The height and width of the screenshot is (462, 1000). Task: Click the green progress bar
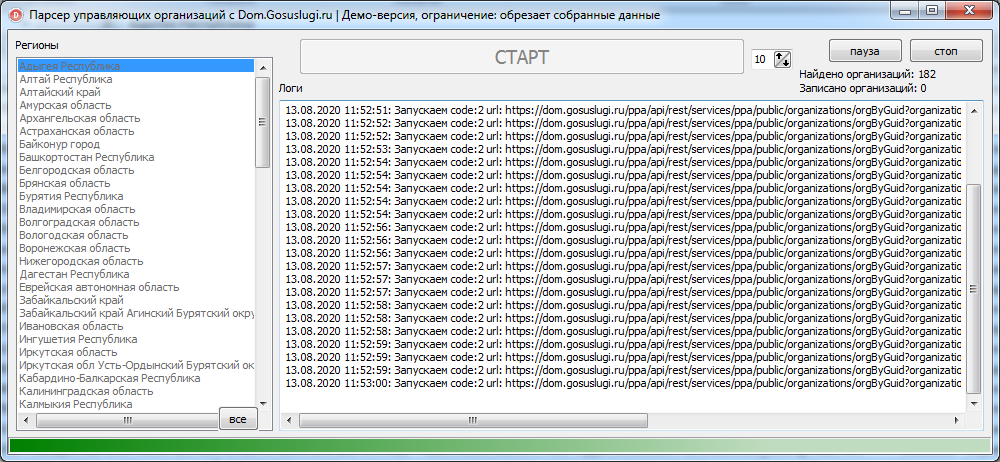[500, 446]
